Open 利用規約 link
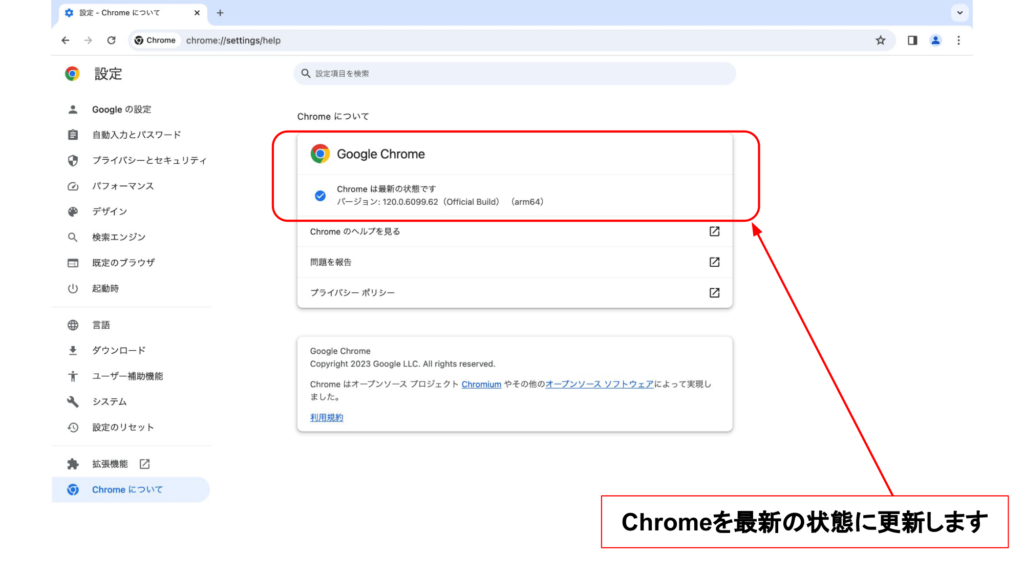The height and width of the screenshot is (576, 1024). tap(326, 417)
